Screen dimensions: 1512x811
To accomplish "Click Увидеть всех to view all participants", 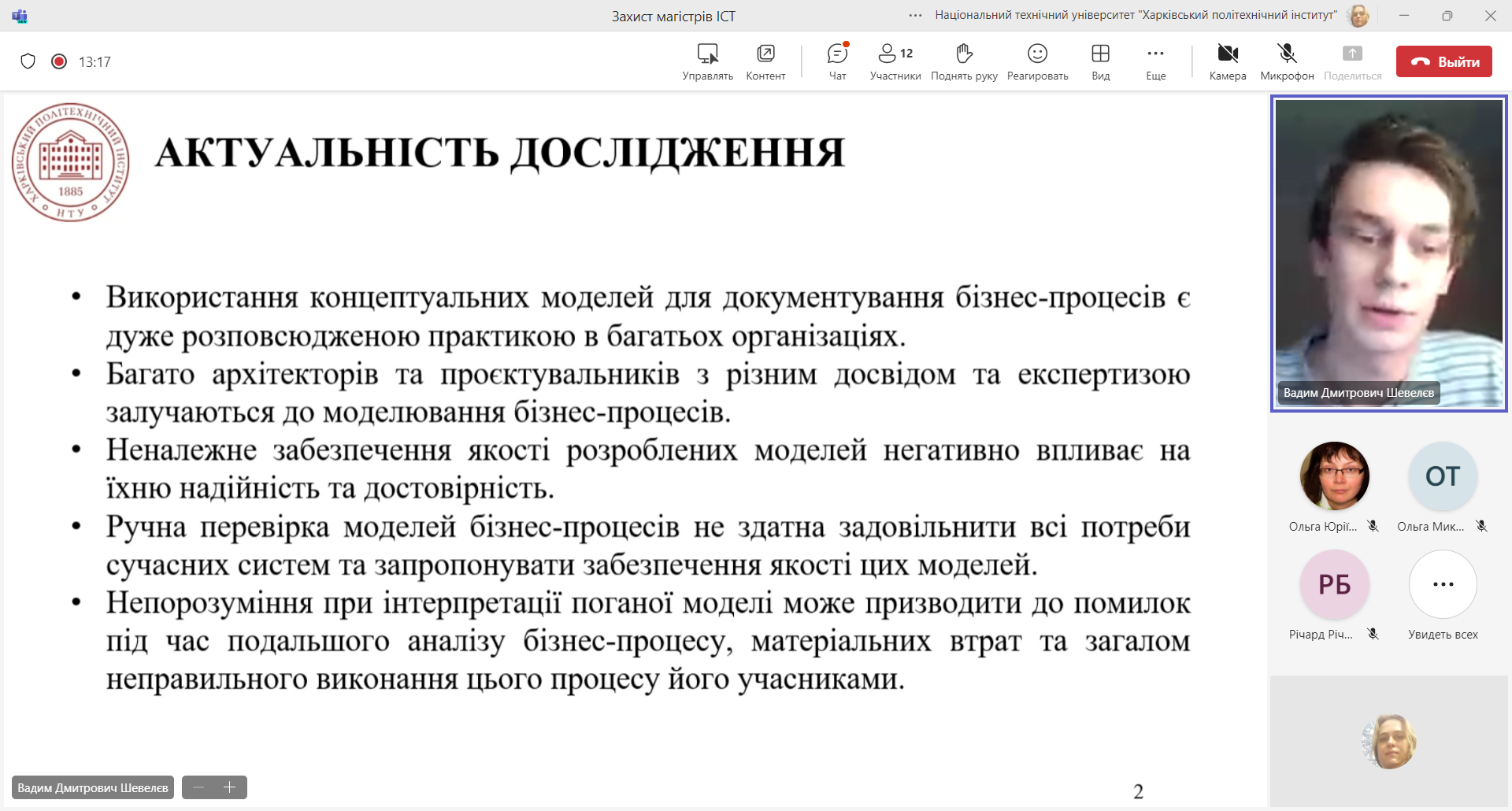I will (x=1443, y=585).
